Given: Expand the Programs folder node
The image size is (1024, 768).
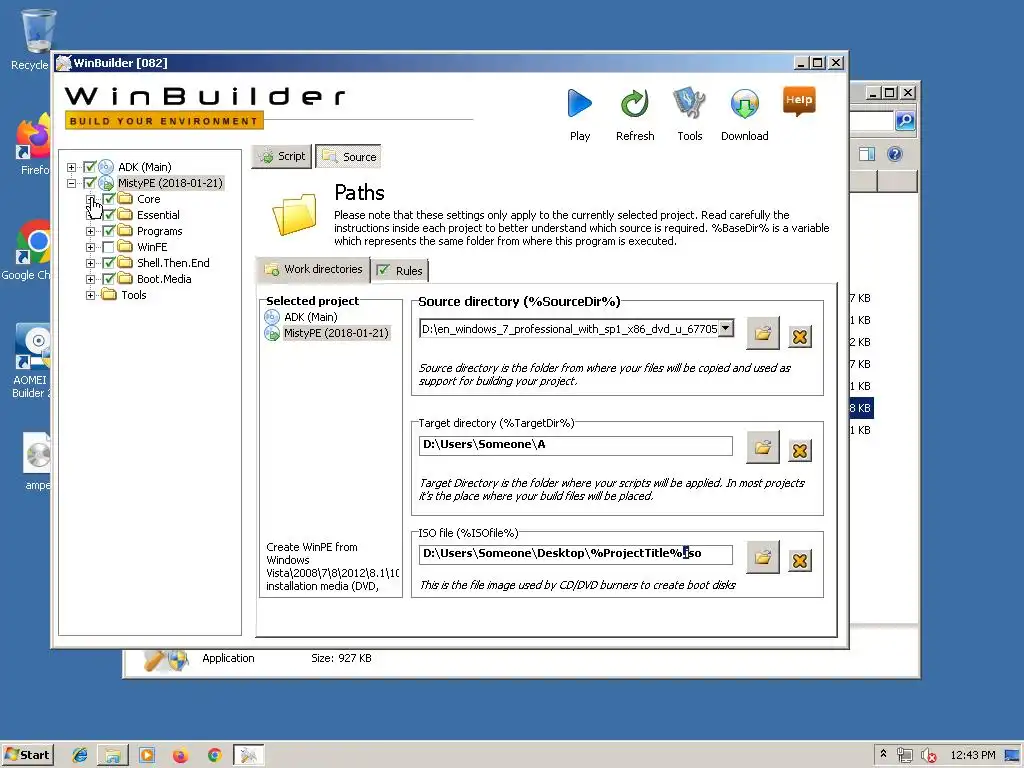Looking at the screenshot, I should pyautogui.click(x=91, y=231).
